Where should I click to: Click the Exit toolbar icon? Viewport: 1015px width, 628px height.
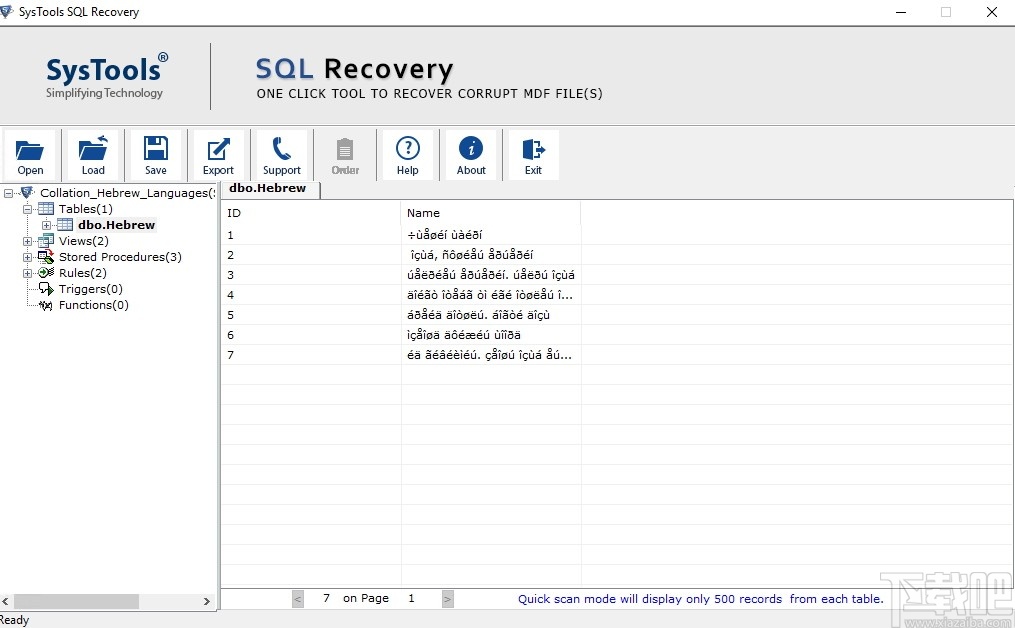[x=533, y=154]
